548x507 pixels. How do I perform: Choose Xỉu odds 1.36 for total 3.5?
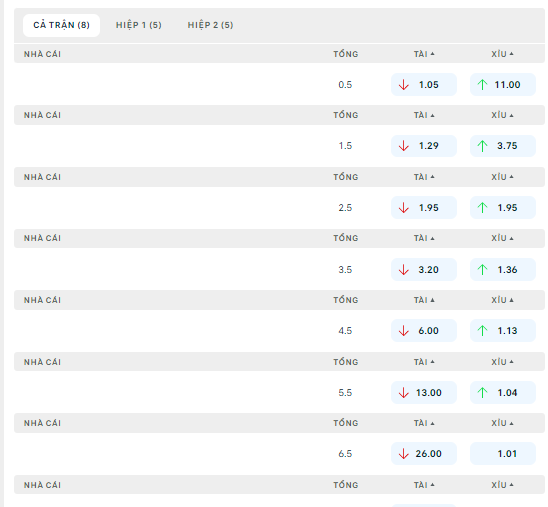point(503,269)
